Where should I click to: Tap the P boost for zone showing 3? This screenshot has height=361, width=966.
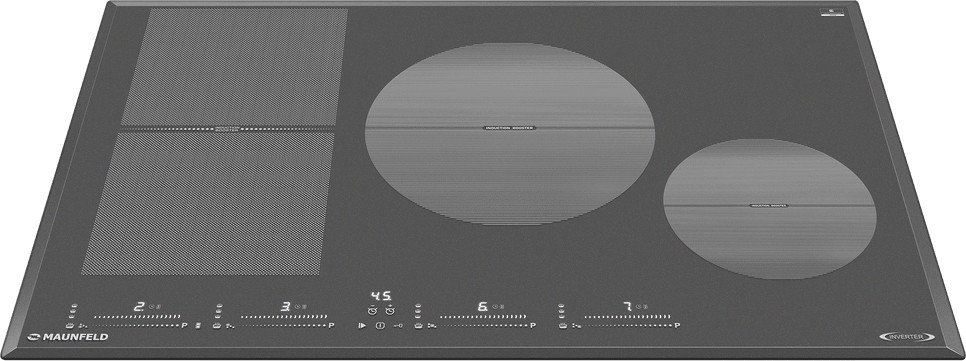[x=331, y=325]
